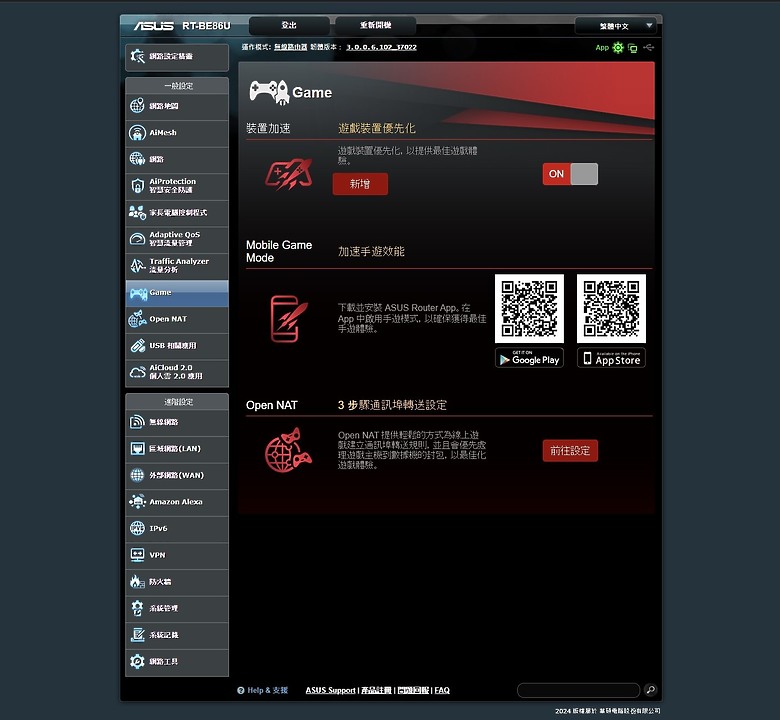The image size is (780, 720).
Task: Click the QR code above Google Play
Action: coord(529,309)
